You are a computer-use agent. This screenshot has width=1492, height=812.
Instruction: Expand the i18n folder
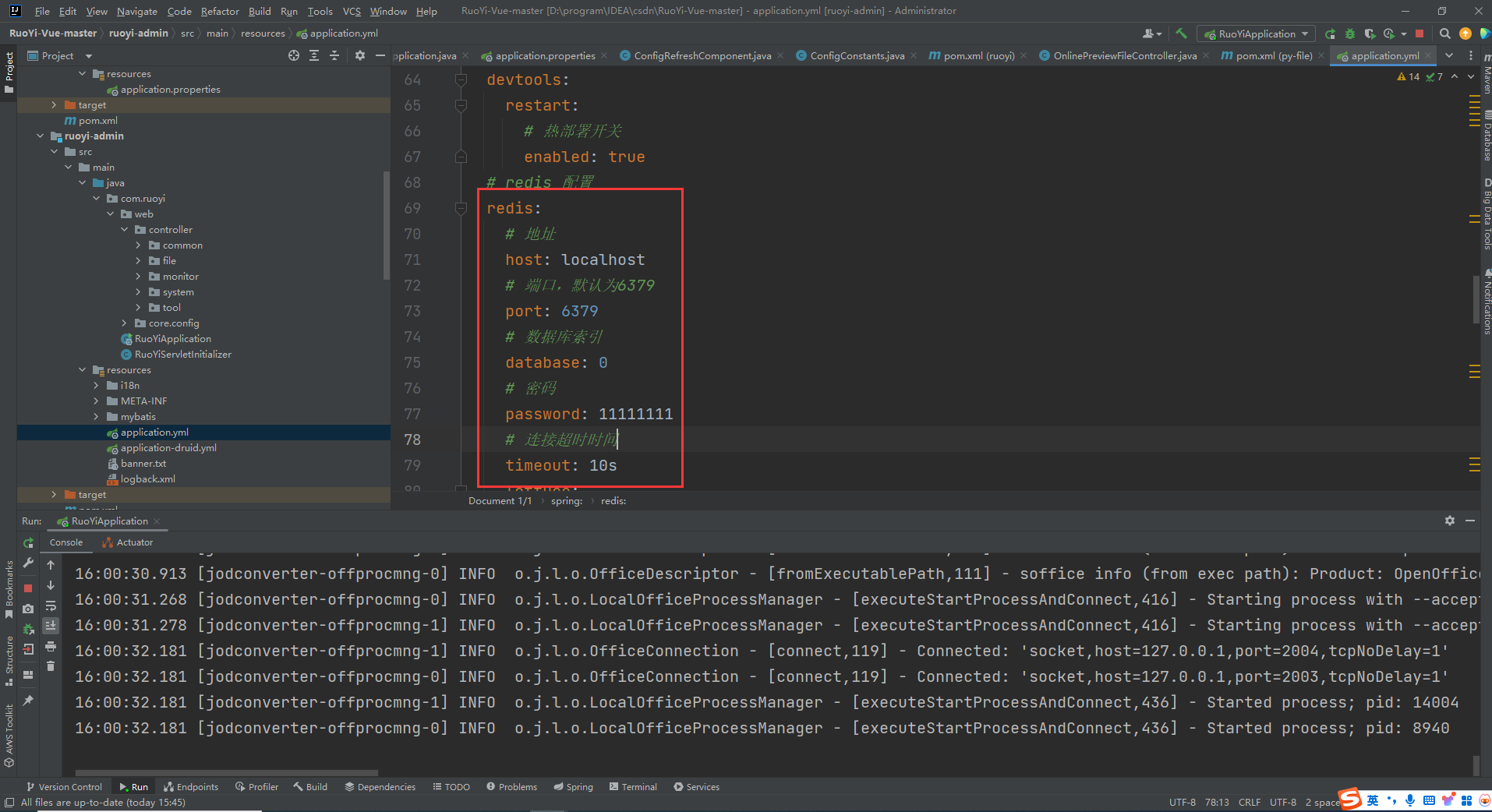coord(97,385)
